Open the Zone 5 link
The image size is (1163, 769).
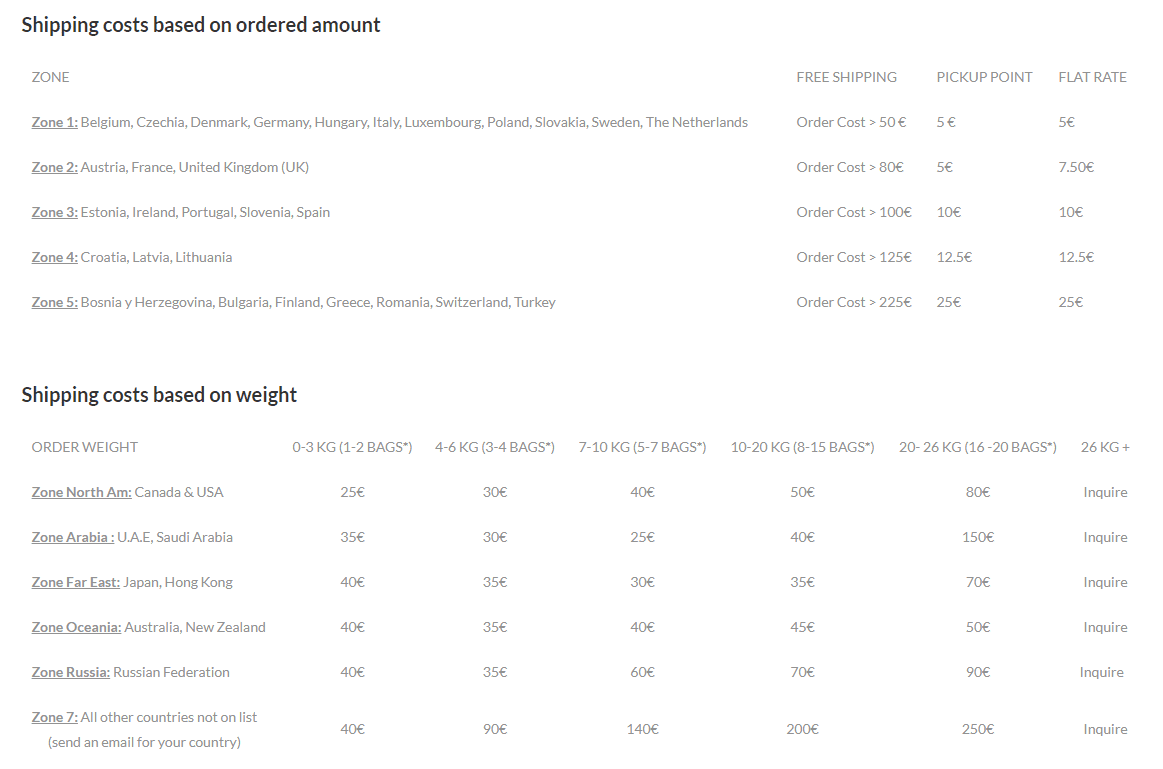(x=54, y=303)
